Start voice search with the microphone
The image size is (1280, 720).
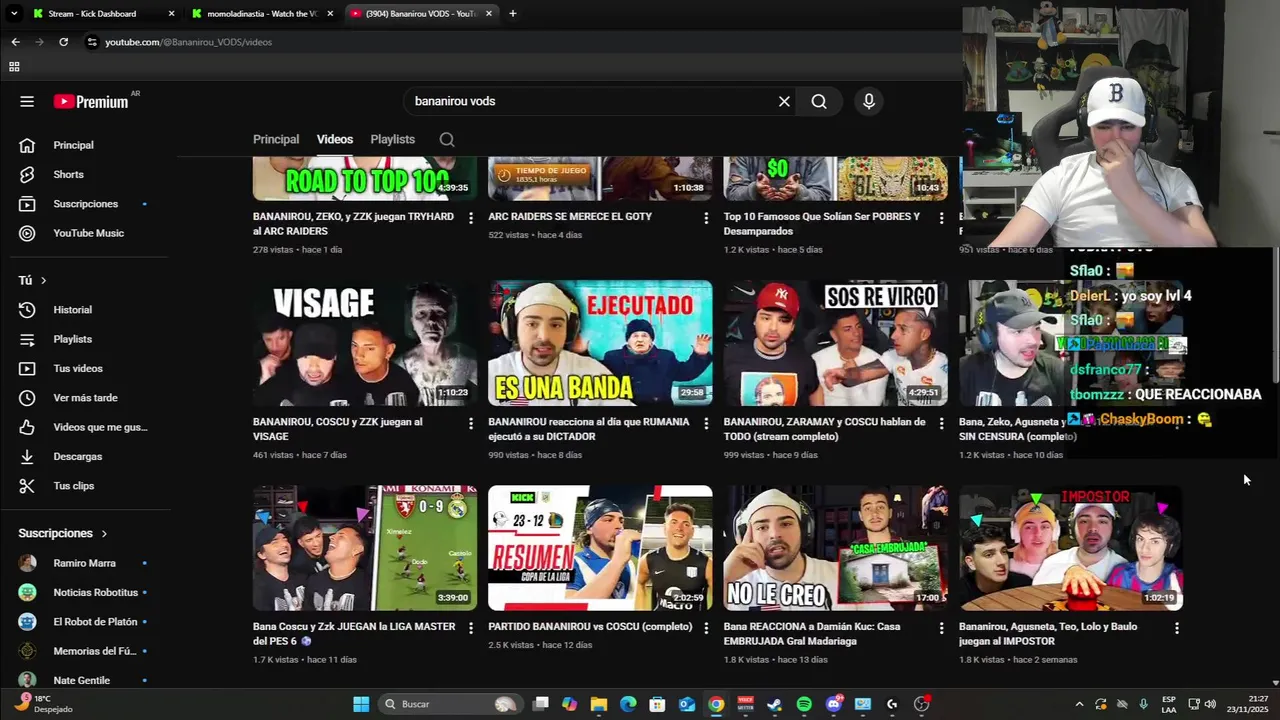(869, 101)
